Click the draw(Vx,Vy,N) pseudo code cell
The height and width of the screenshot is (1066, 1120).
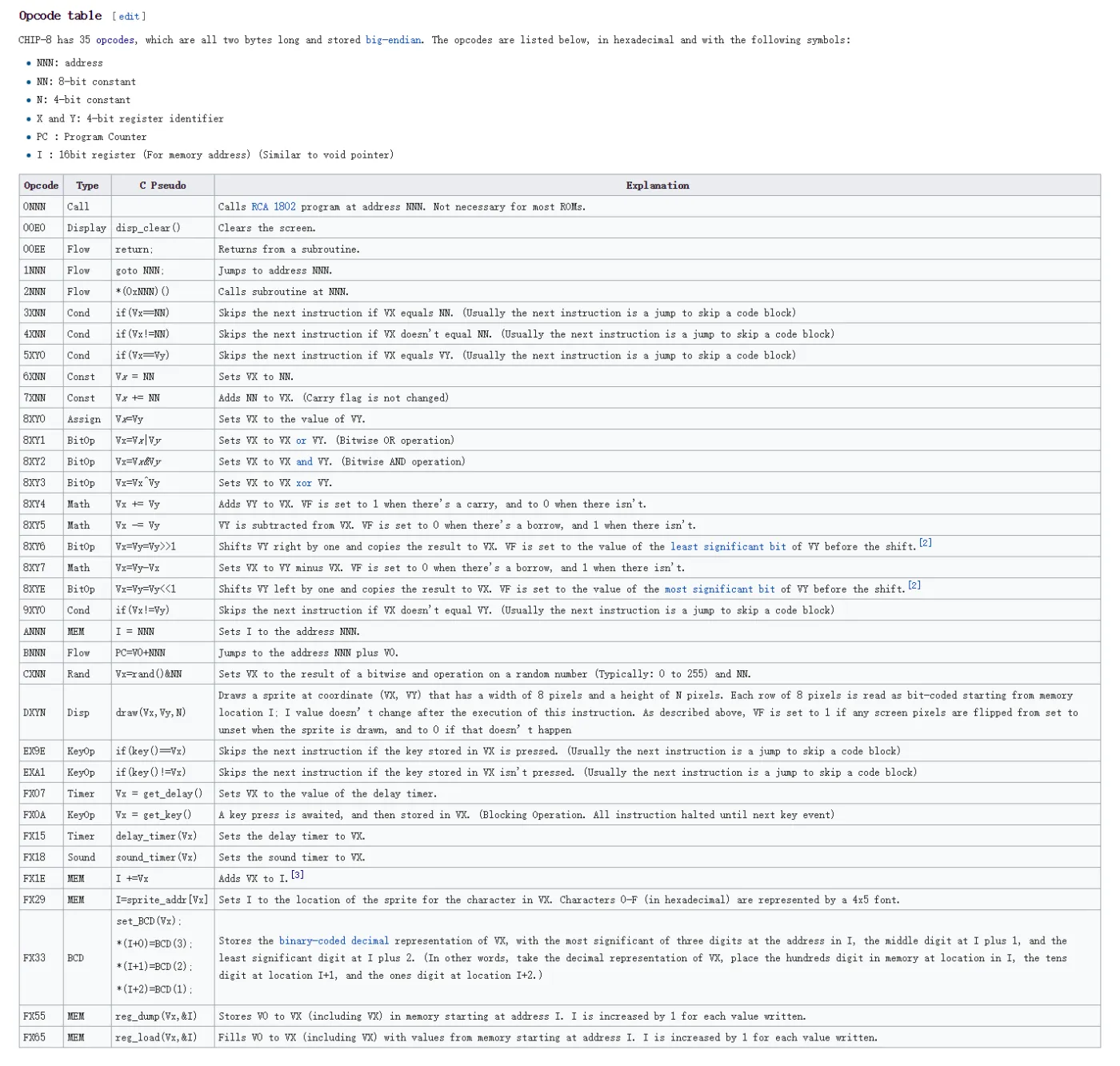(162, 713)
